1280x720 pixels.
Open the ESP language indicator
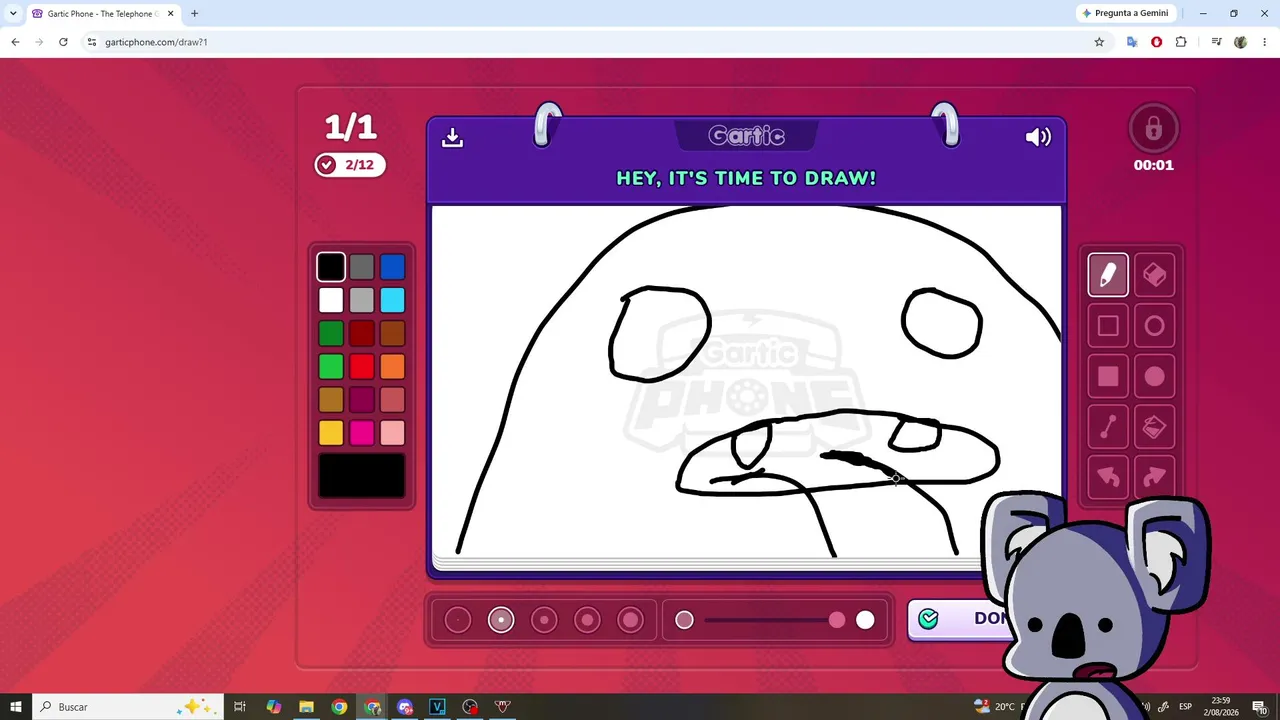point(1185,707)
